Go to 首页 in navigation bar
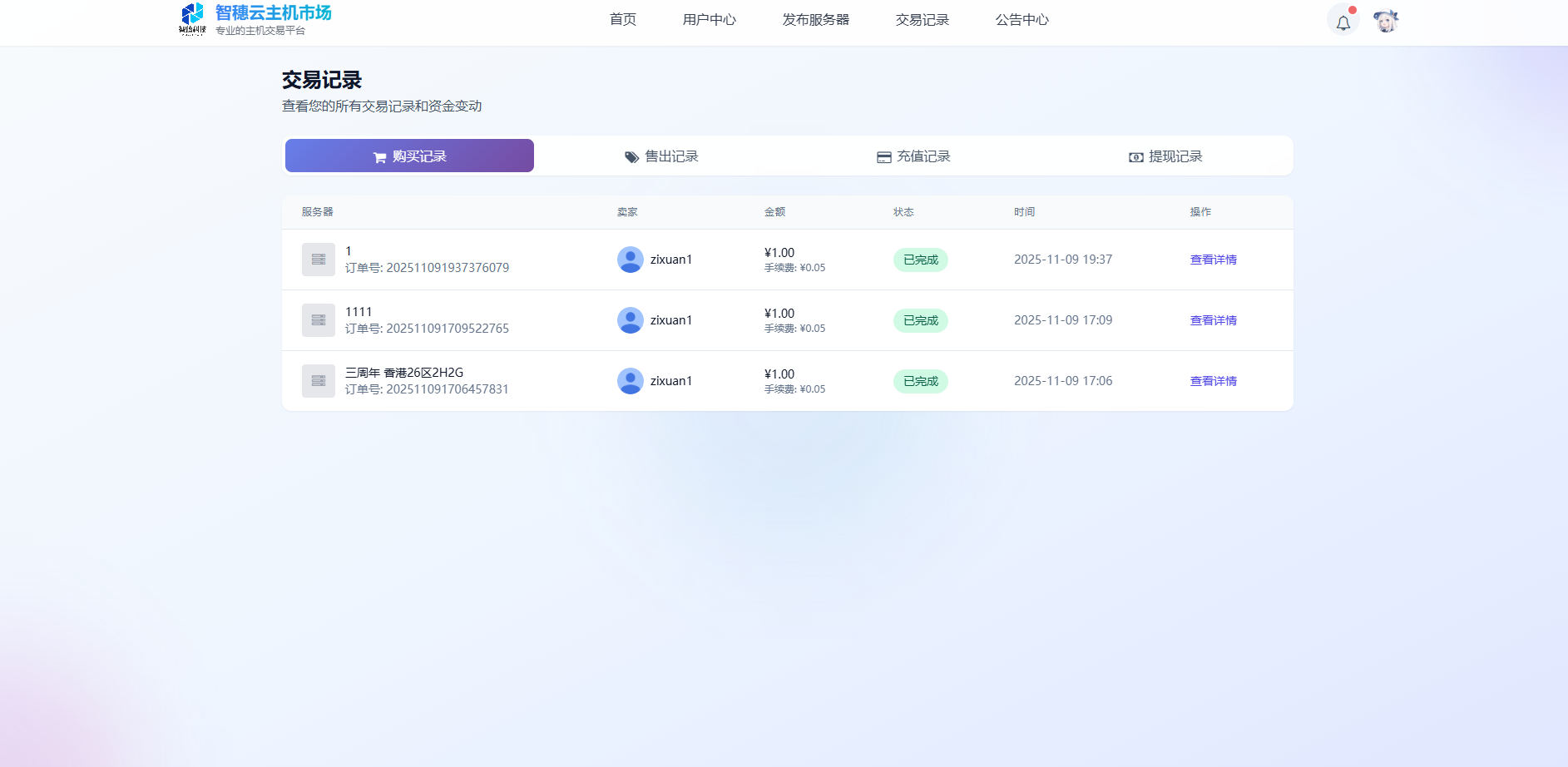1568x767 pixels. (x=622, y=20)
